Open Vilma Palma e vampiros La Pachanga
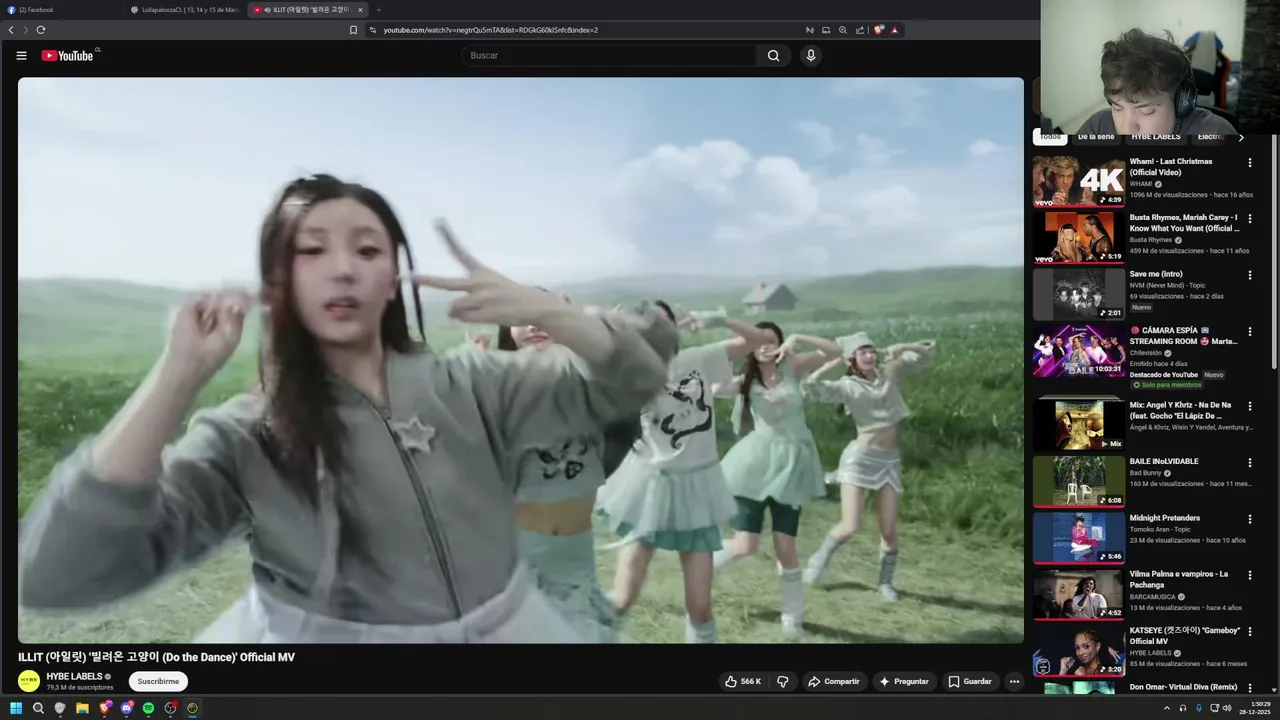This screenshot has width=1280, height=720. click(x=1179, y=579)
